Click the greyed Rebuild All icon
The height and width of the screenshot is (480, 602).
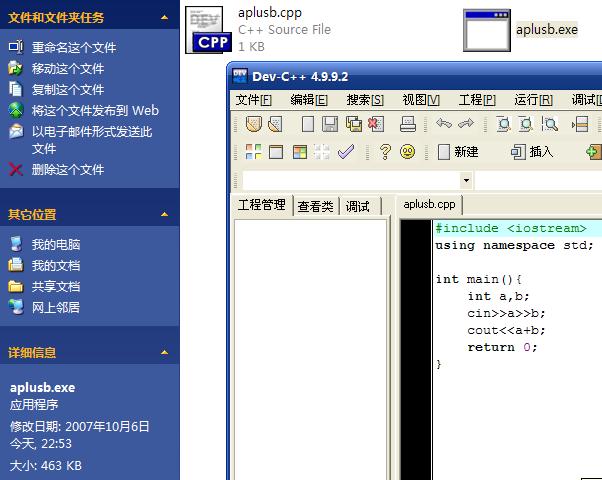322,152
